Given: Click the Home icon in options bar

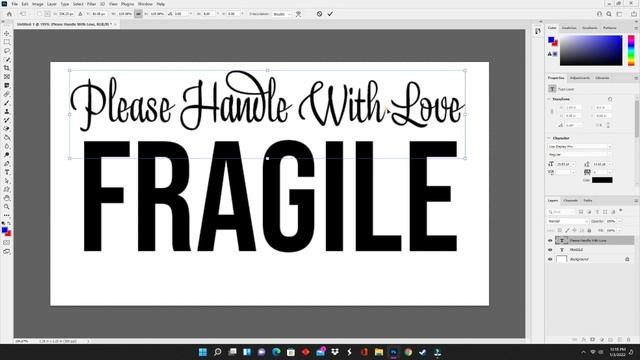Looking at the screenshot, I should [x=9, y=14].
